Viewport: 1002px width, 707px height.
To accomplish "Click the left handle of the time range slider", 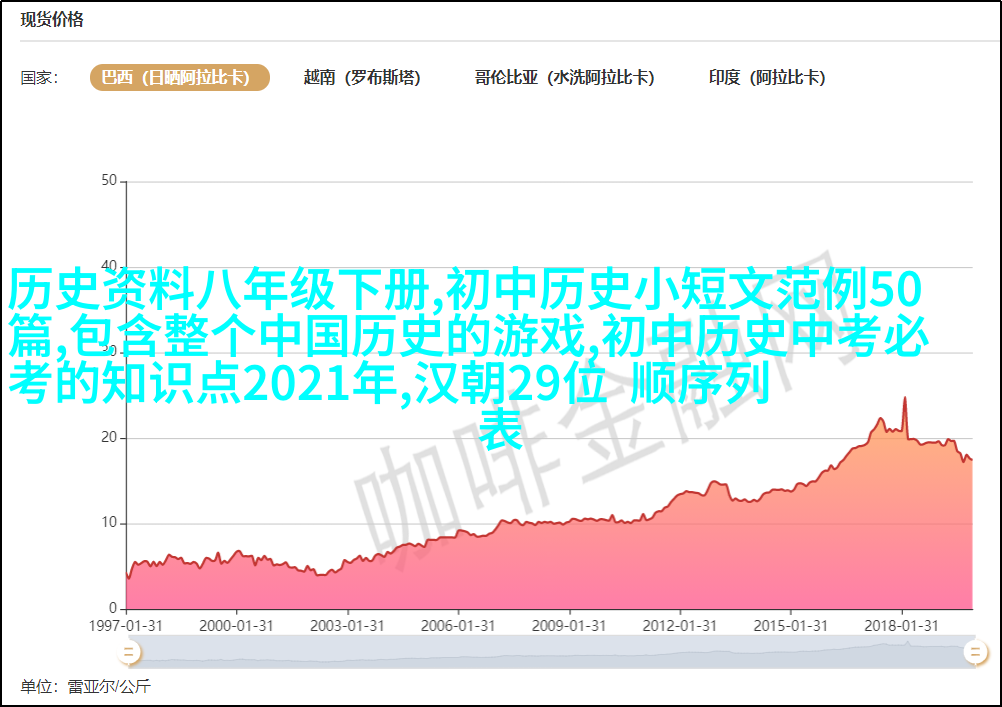I will click(127, 652).
